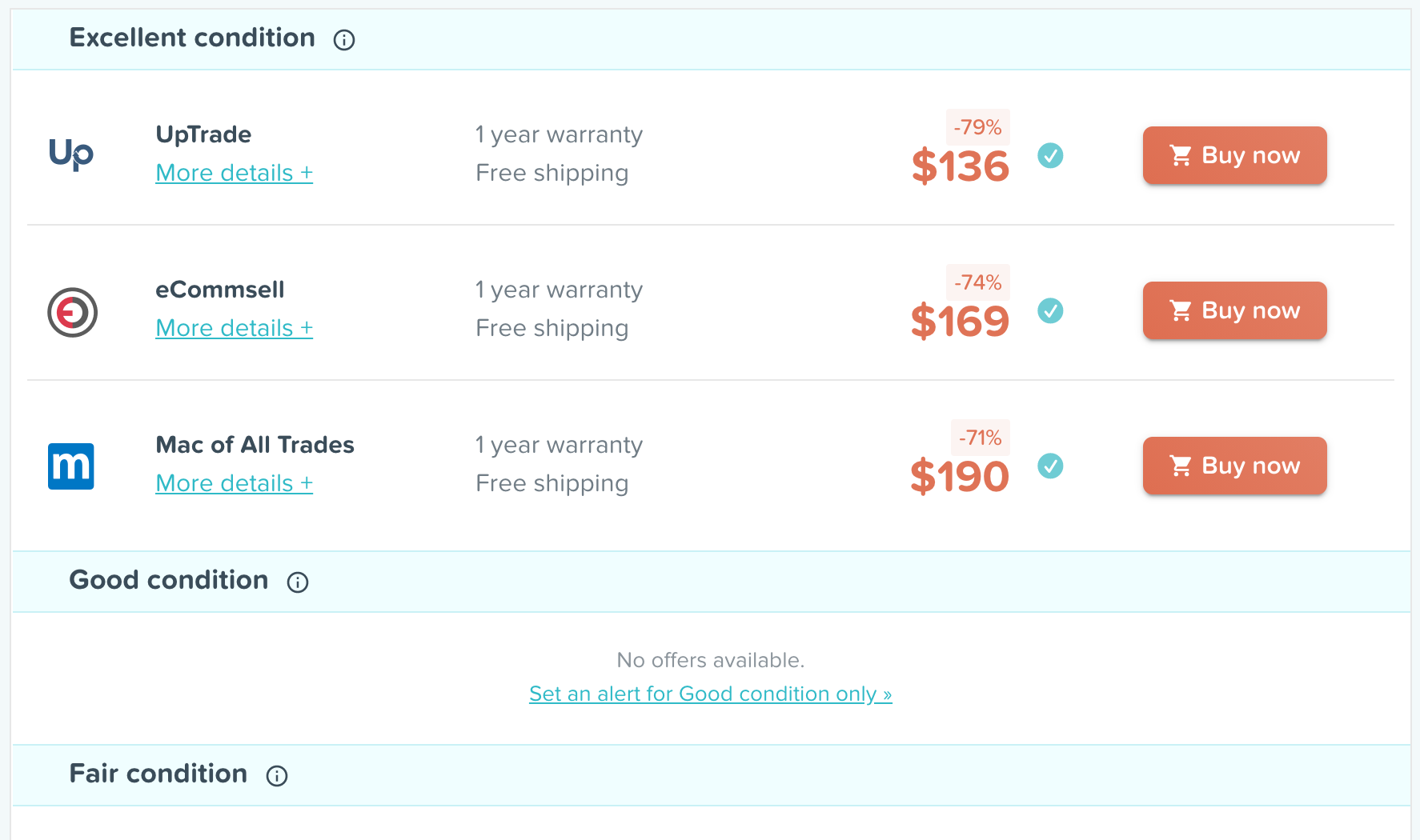
Task: Expand More details for eCommsell
Action: [x=234, y=328]
